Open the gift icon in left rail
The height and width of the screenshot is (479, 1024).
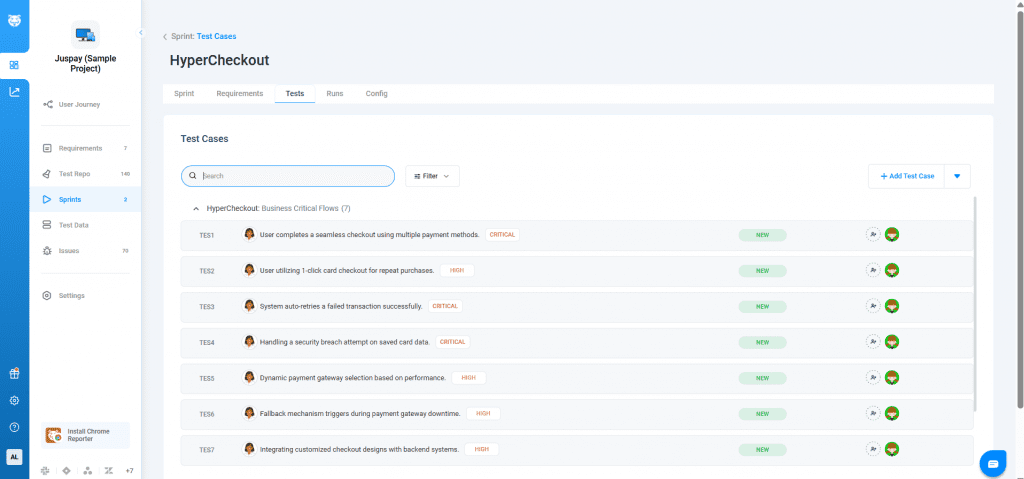coord(14,372)
